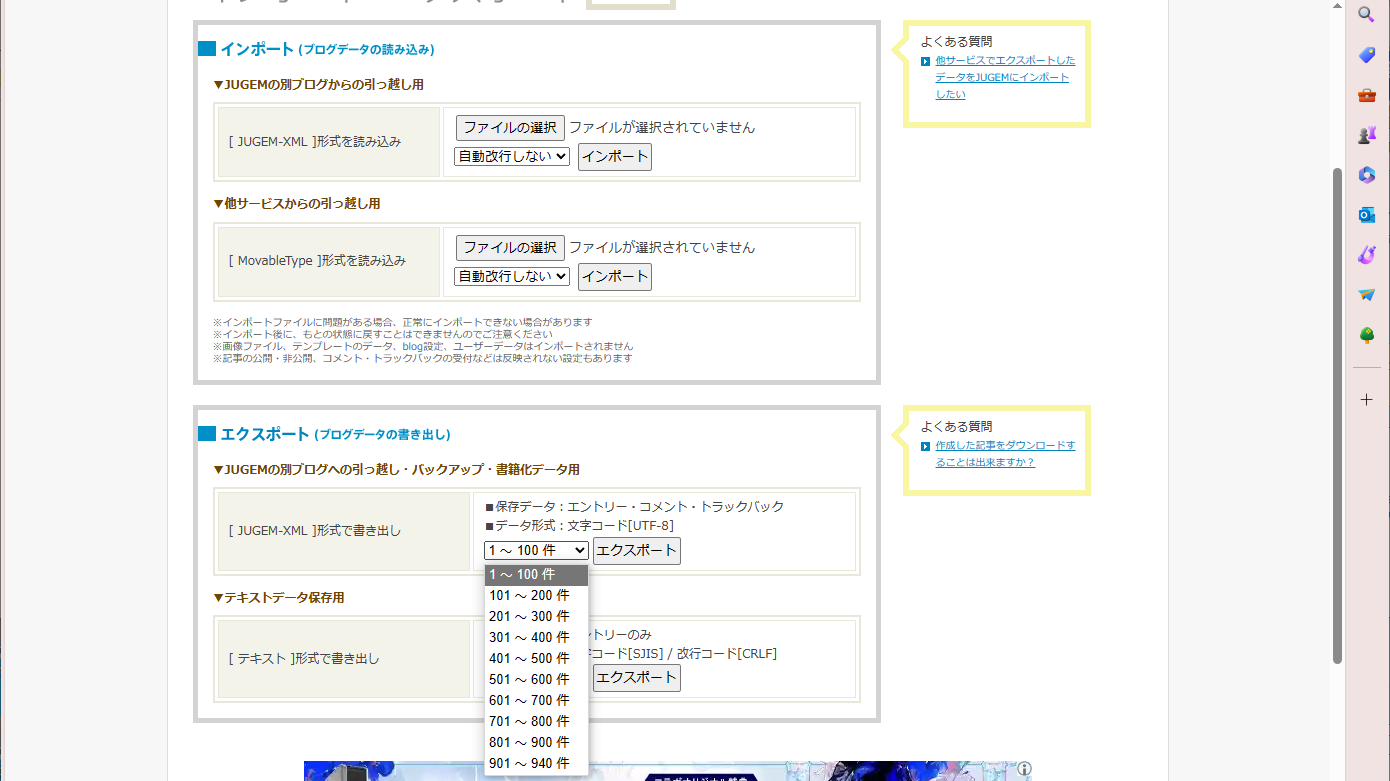Choose the 901～940件 option
The width and height of the screenshot is (1390, 781).
click(x=529, y=763)
